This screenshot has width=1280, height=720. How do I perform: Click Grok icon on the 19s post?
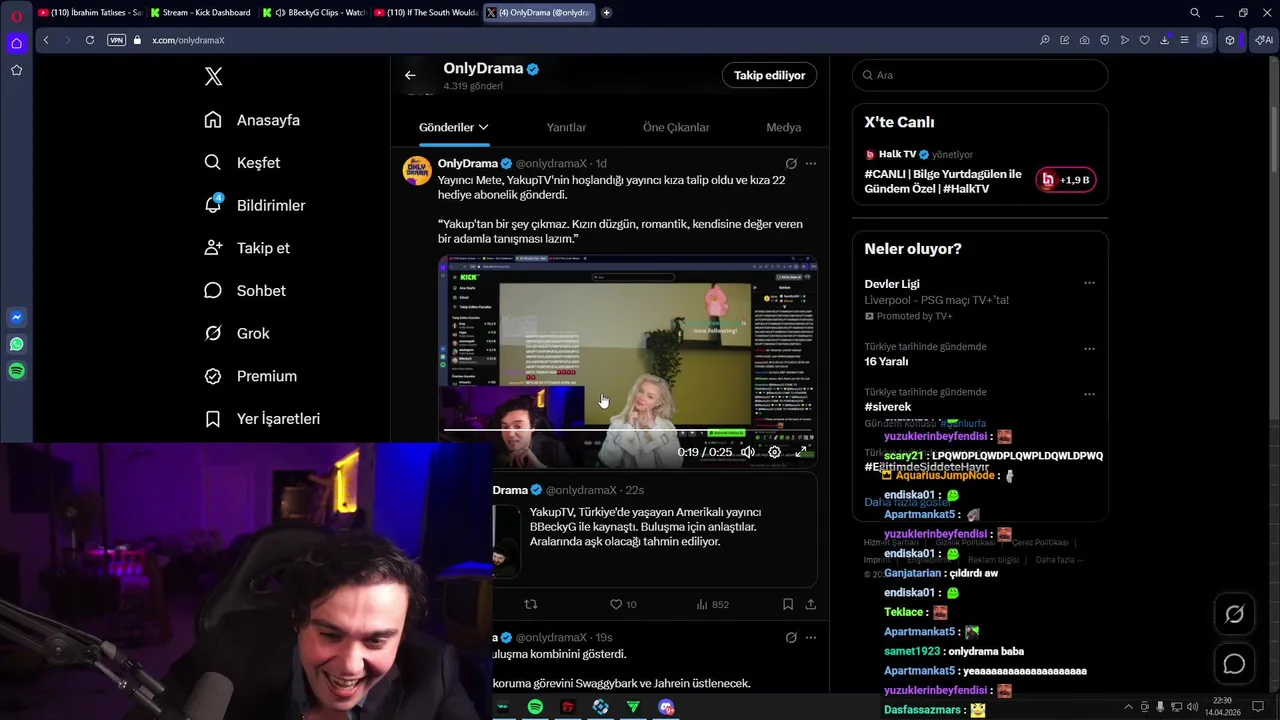[791, 637]
